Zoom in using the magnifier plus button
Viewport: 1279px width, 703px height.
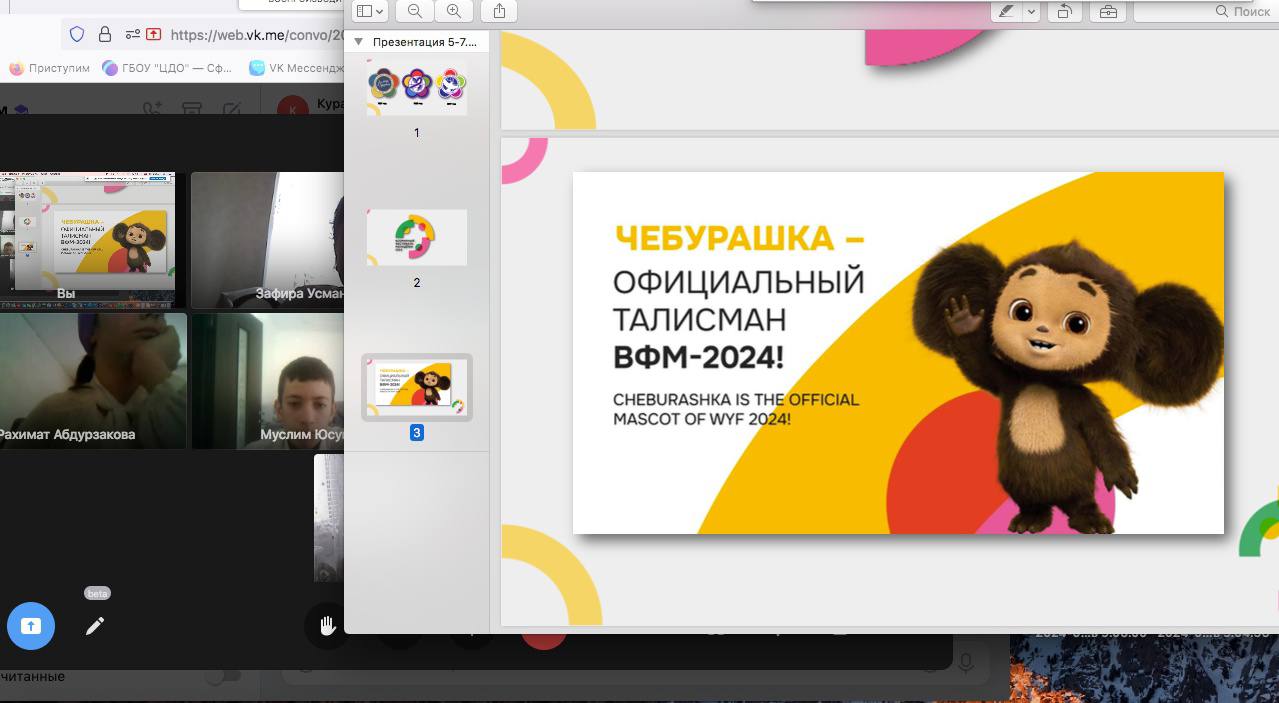454,11
